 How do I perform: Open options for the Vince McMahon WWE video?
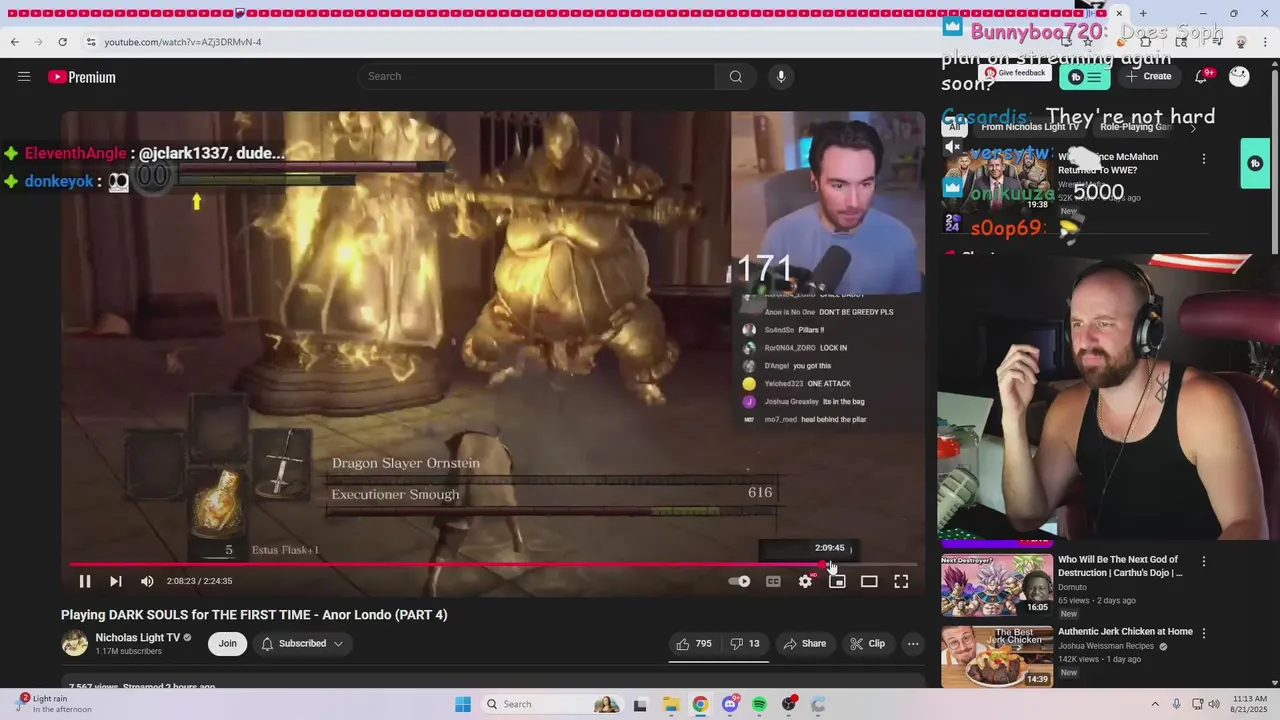1204,159
